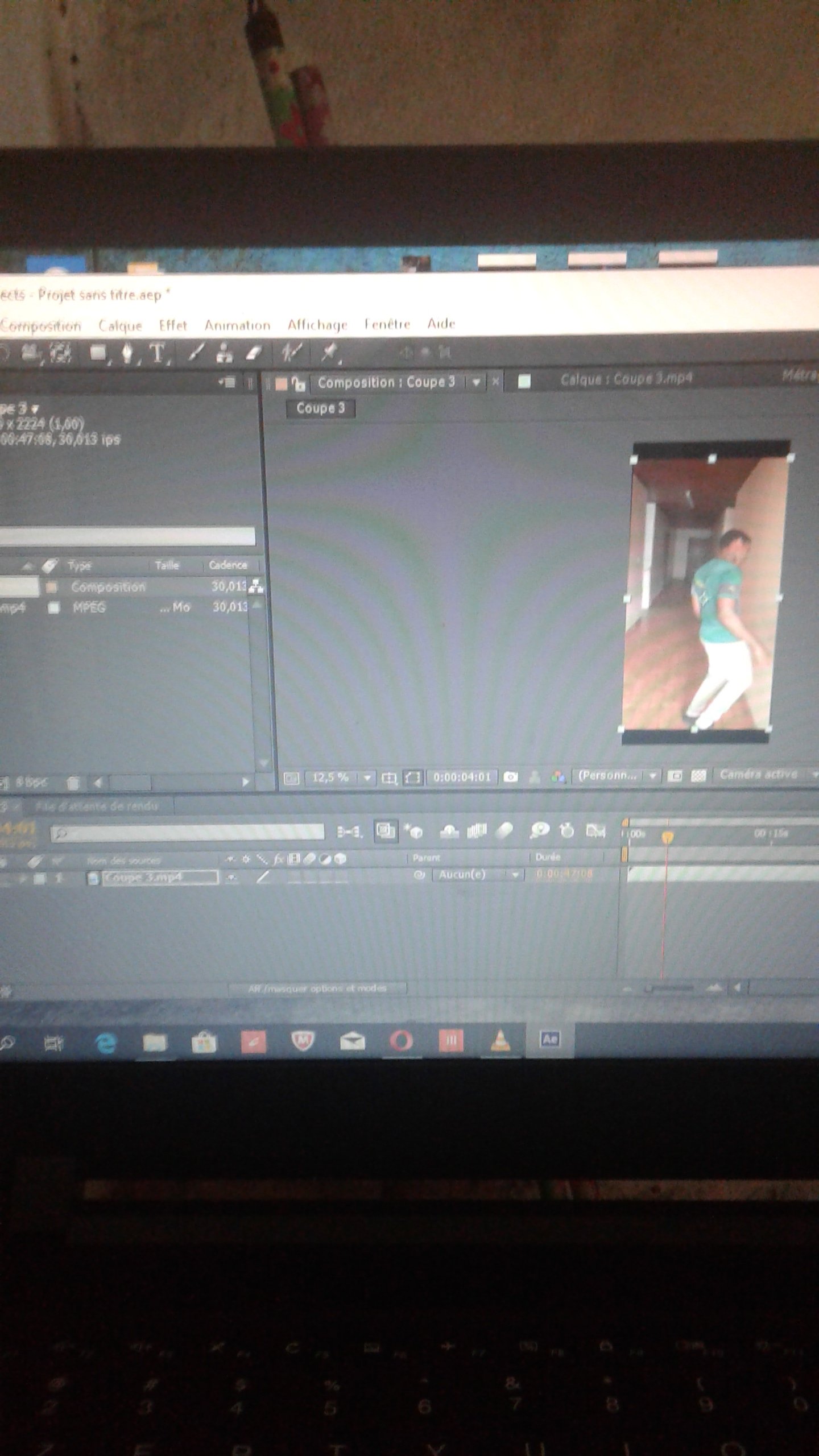
Task: Toggle live update in timeline
Action: [x=386, y=831]
